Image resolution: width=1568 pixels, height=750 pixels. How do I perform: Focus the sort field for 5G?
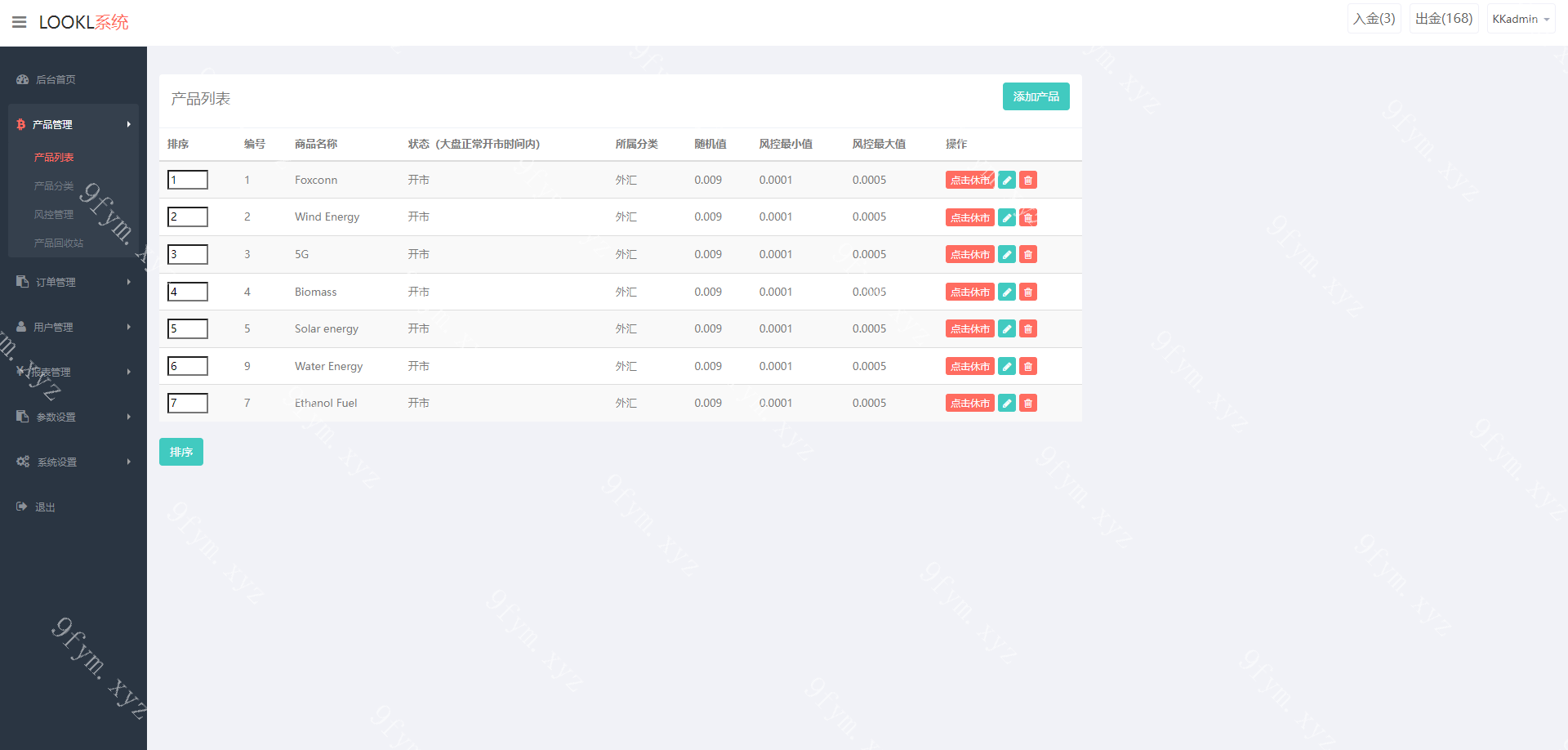click(188, 254)
